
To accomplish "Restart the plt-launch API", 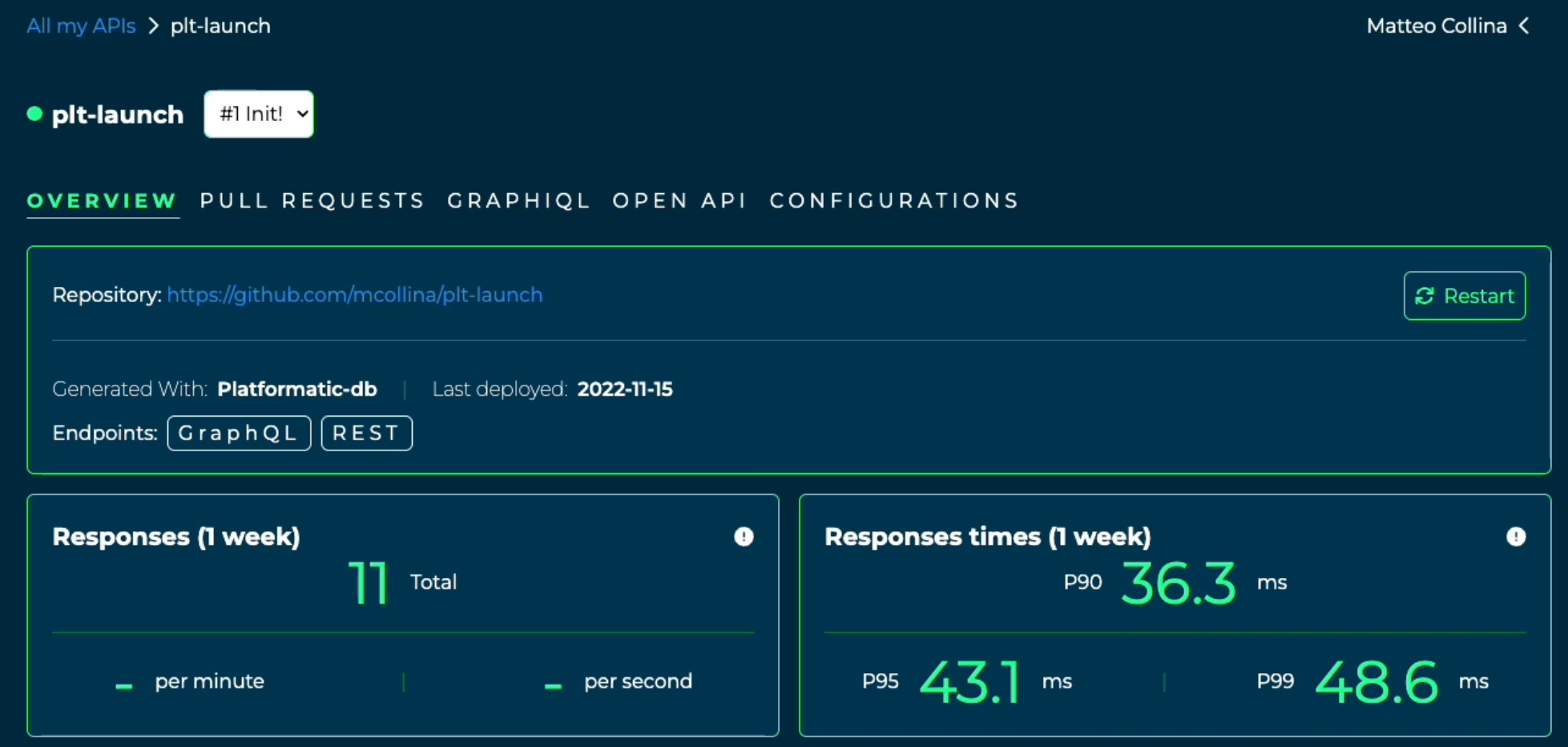I will (1465, 296).
